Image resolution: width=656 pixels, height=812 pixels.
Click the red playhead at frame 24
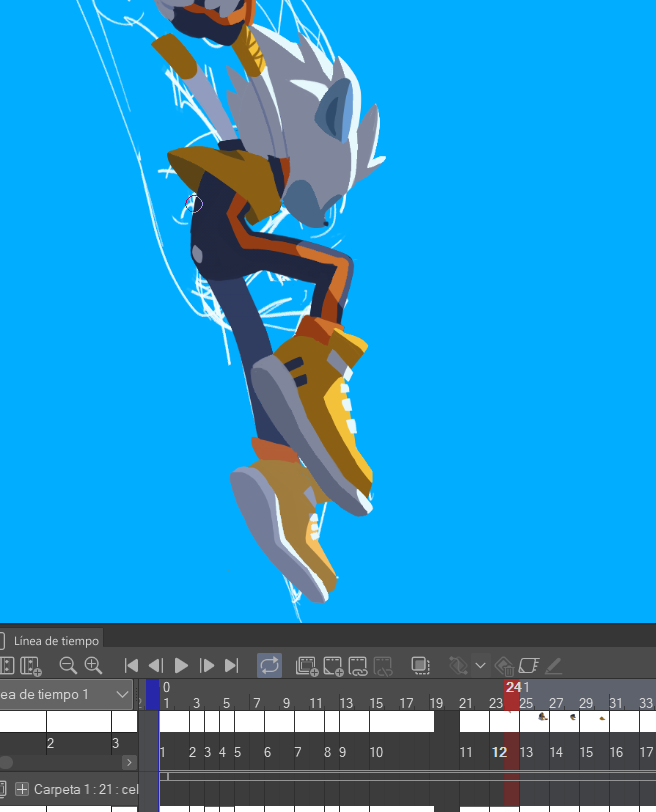click(512, 694)
